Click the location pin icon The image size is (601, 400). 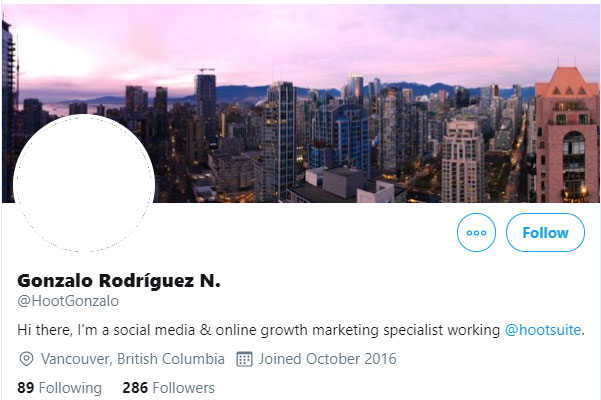[26, 359]
